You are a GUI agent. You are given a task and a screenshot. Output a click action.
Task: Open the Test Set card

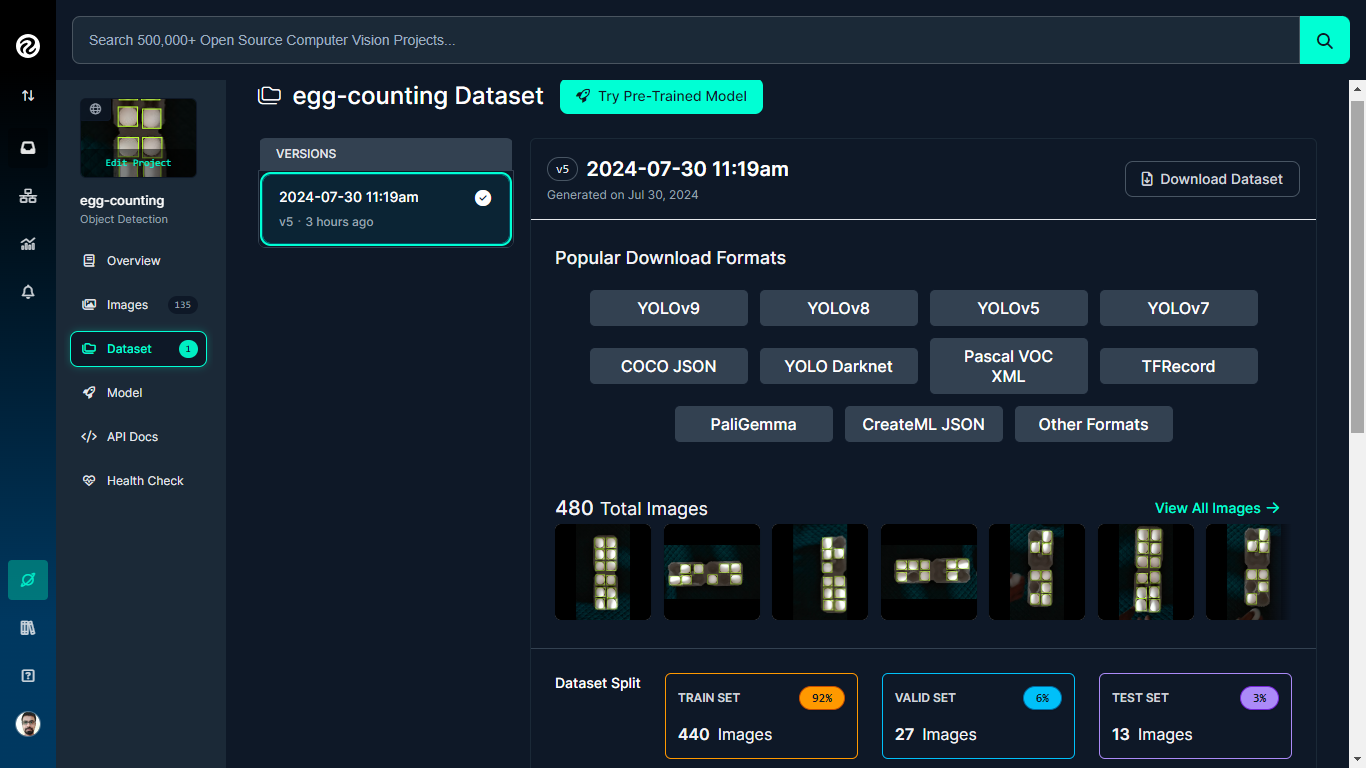click(x=1195, y=716)
